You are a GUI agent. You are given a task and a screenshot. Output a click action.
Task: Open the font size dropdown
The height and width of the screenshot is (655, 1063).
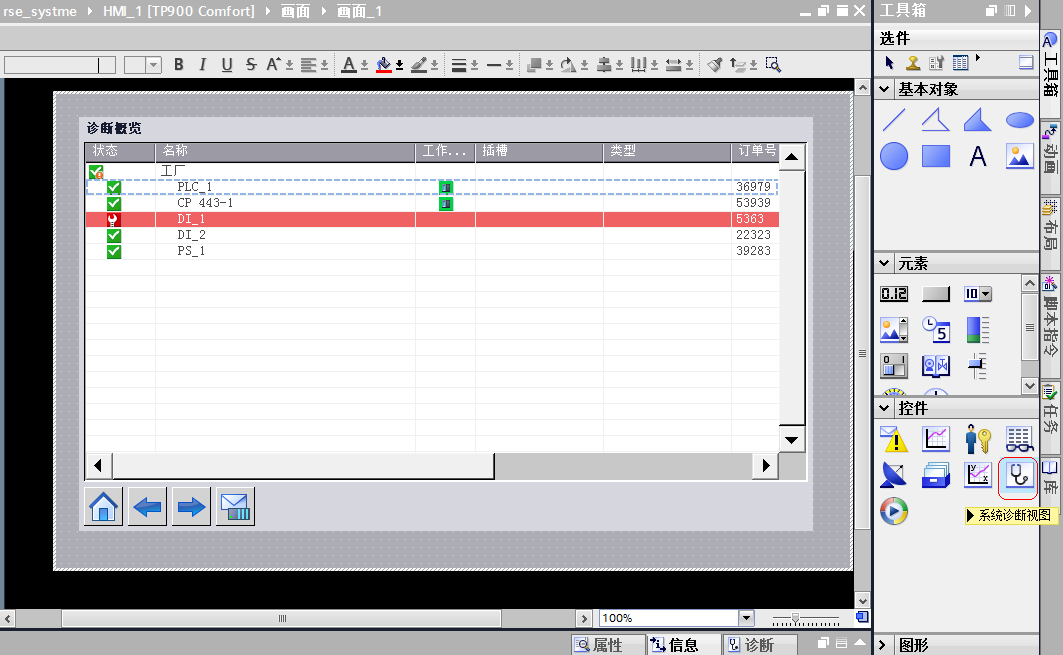click(154, 65)
